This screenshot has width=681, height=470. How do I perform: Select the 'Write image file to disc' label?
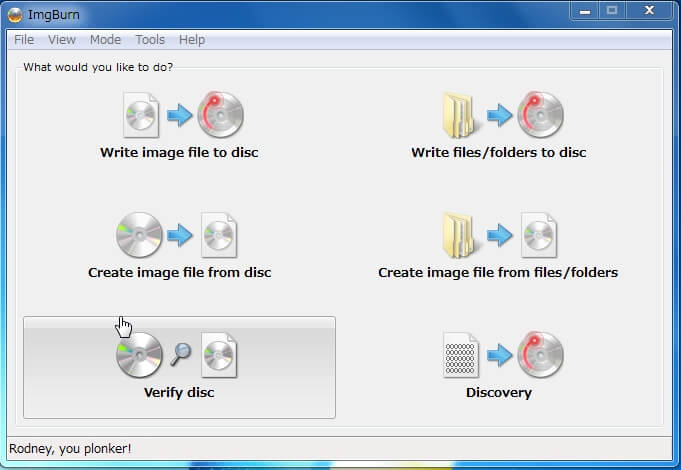click(179, 153)
